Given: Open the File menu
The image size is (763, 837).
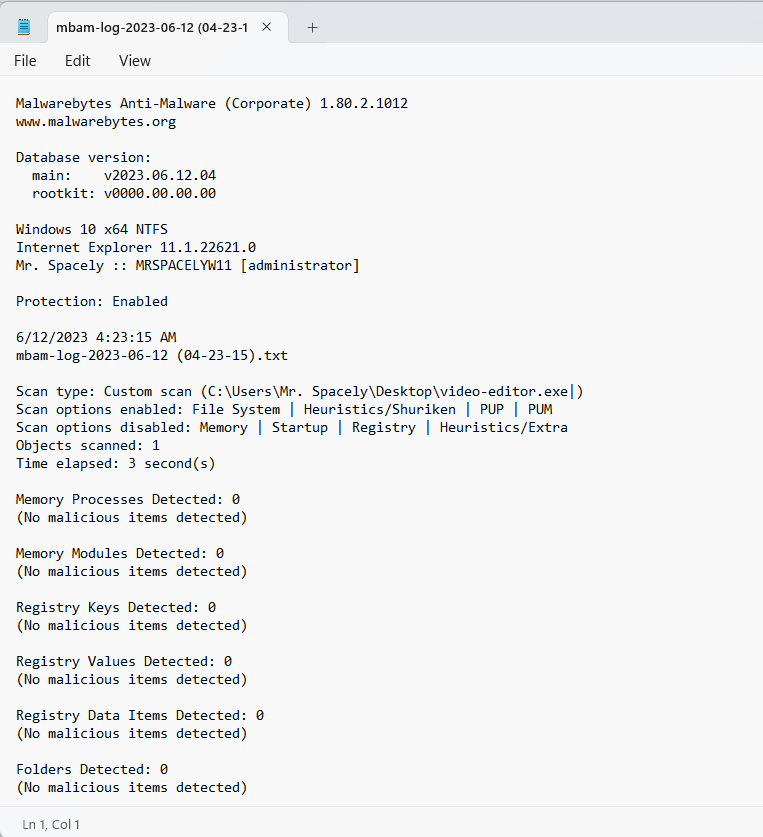Looking at the screenshot, I should pyautogui.click(x=25, y=61).
